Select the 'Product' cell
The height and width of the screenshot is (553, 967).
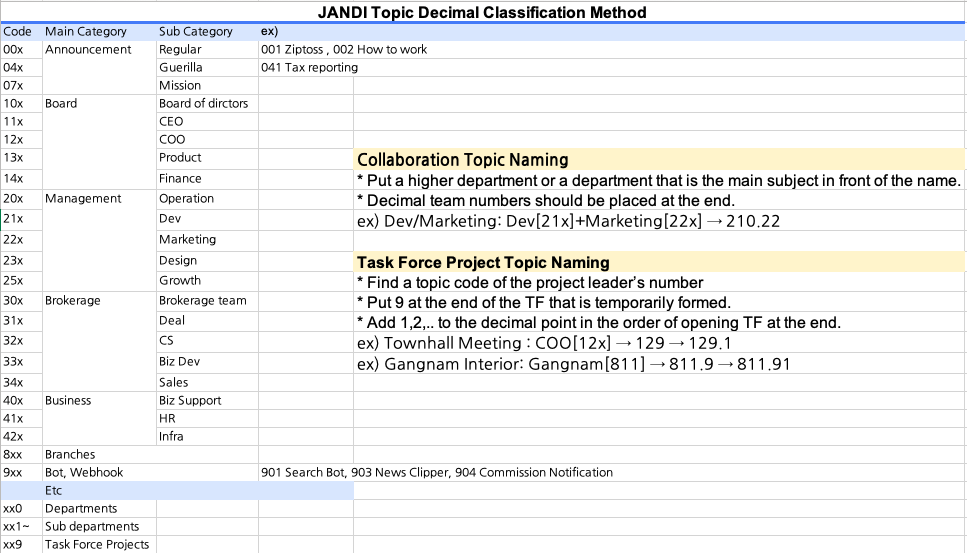[x=207, y=158]
